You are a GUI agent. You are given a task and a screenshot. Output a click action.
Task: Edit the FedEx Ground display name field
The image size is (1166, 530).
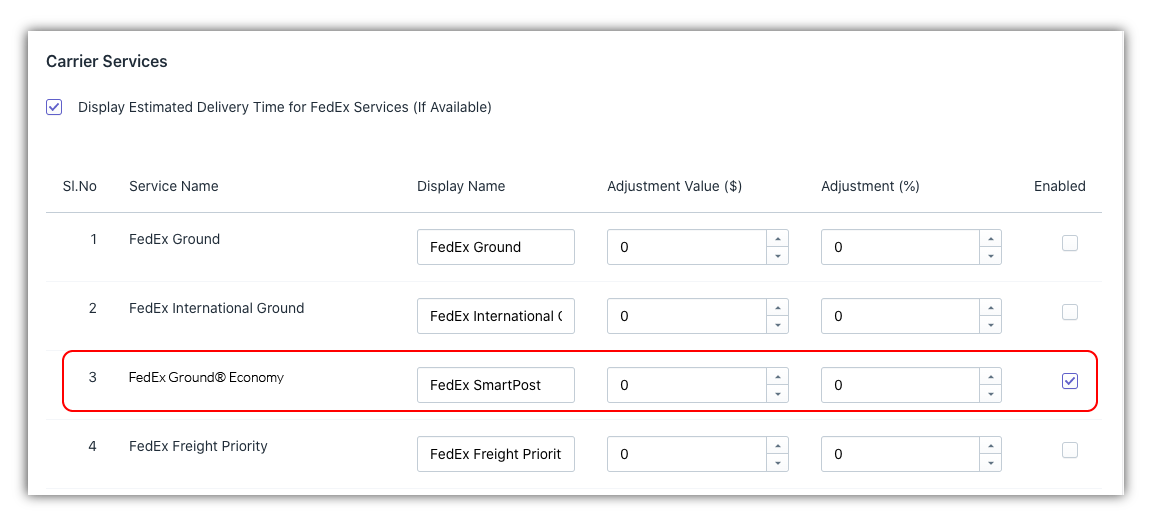496,247
